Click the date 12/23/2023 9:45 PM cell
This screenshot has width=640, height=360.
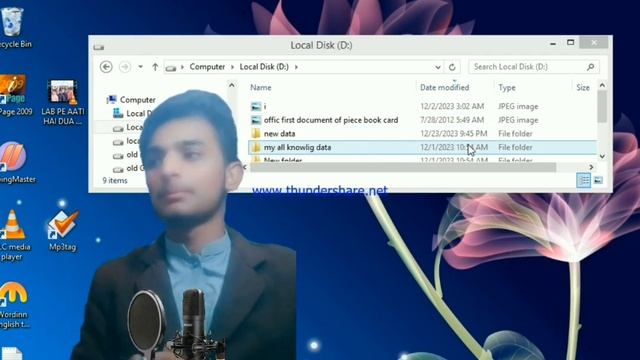[x=453, y=133]
